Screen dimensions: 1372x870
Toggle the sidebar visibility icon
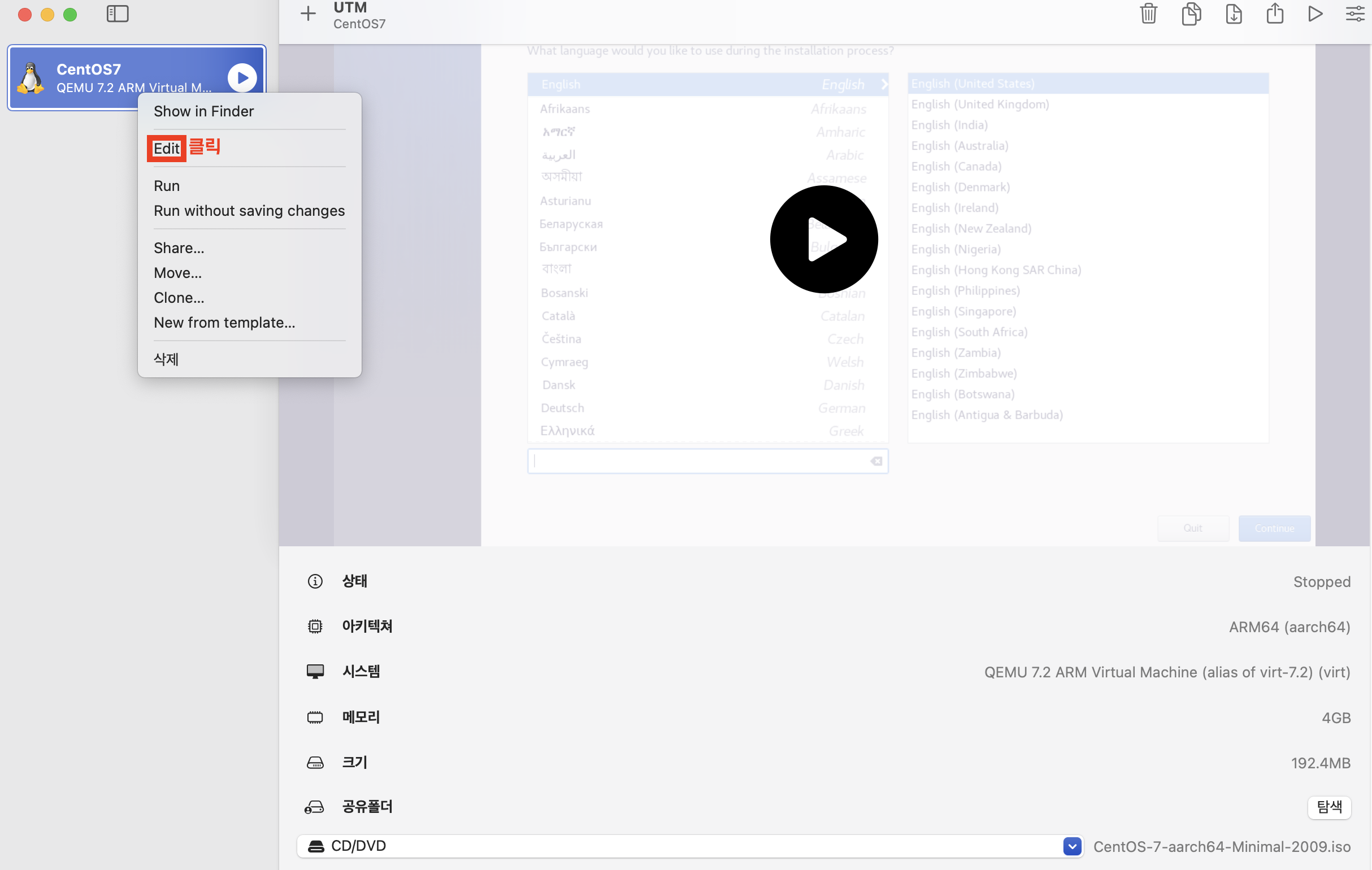118,14
